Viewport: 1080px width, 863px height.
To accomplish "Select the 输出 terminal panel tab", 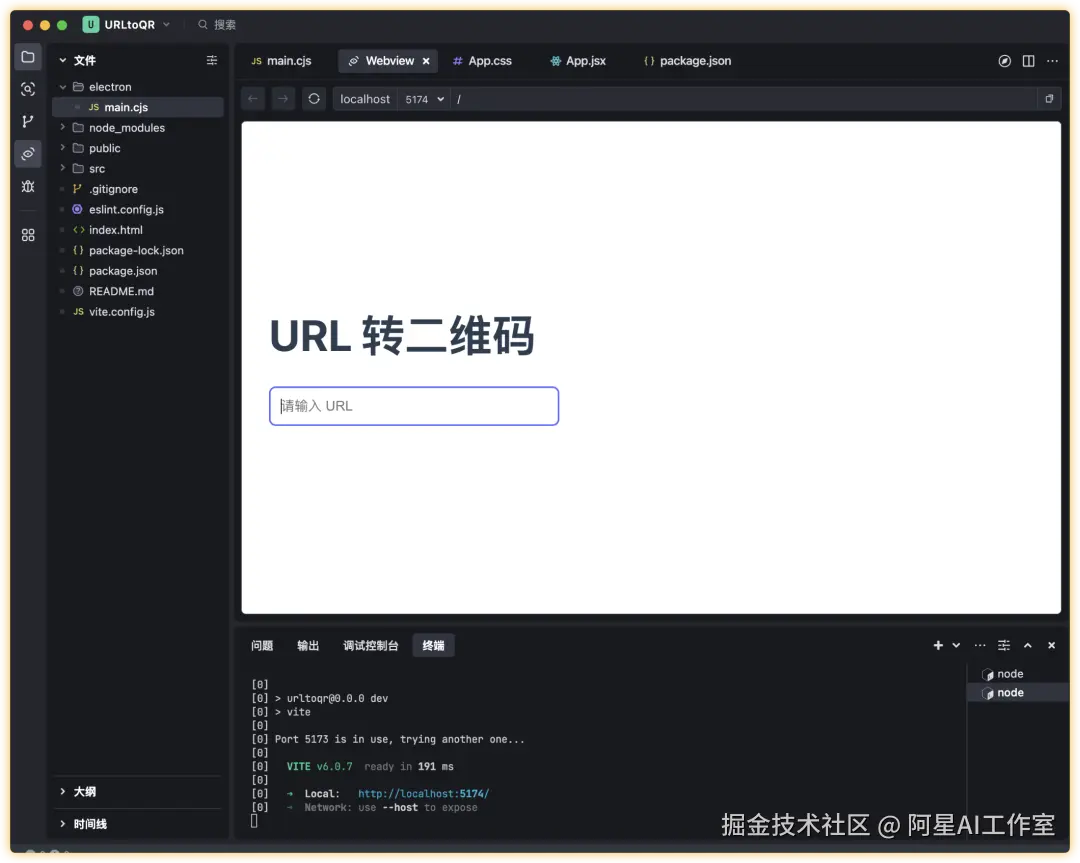I will [x=307, y=645].
